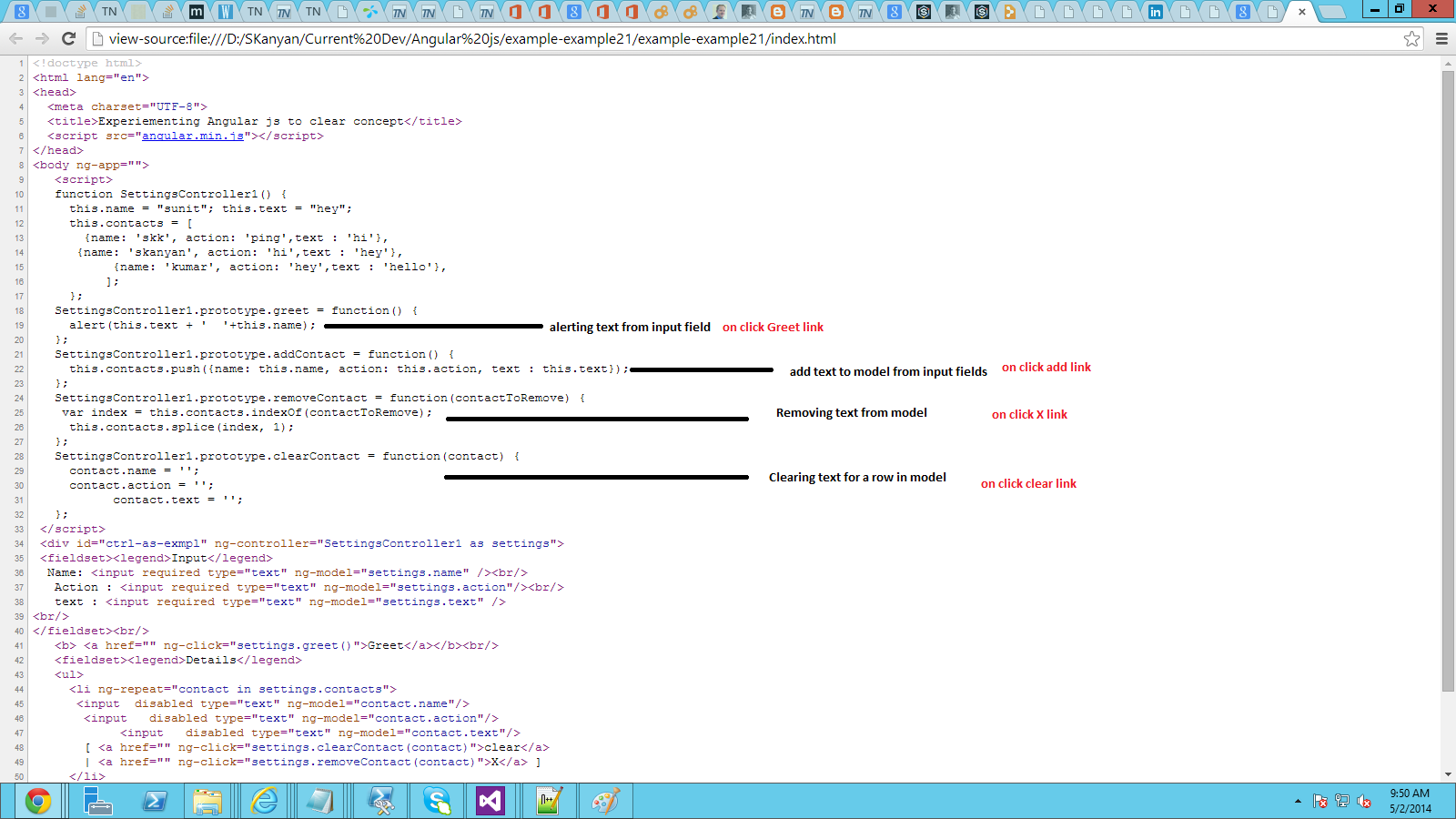Click the ng-model 'settings.name' input line
This screenshot has height=819, width=1456.
pos(288,572)
